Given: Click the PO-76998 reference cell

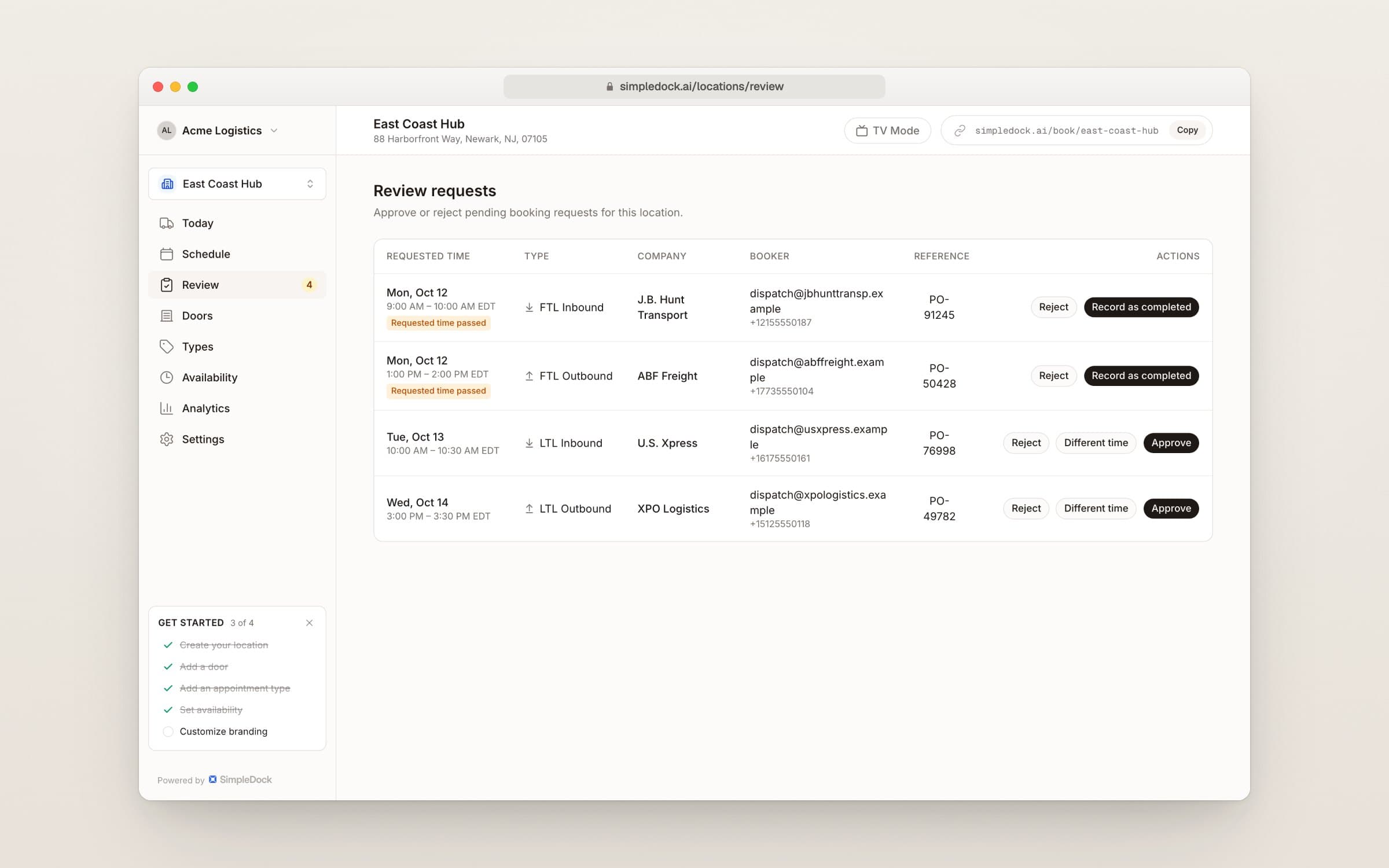Looking at the screenshot, I should (939, 443).
